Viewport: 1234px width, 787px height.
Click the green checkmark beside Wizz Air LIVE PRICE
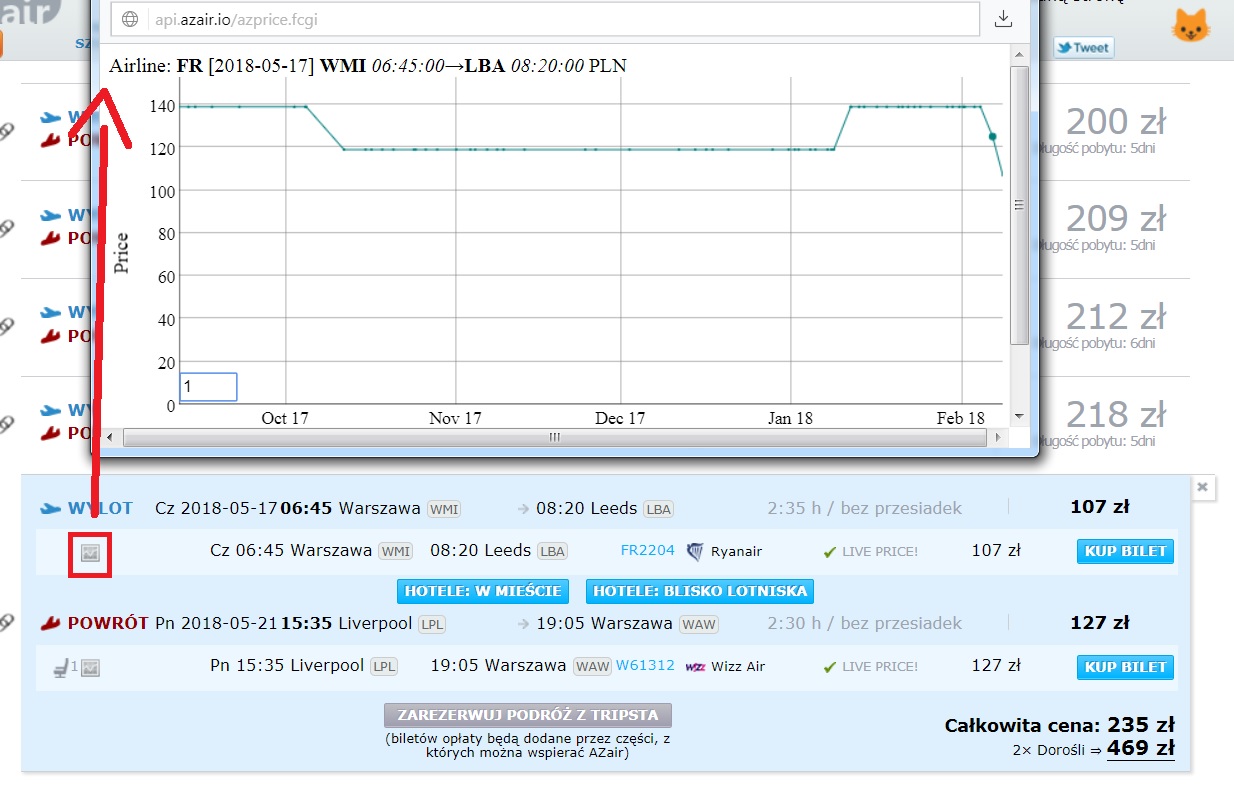829,667
